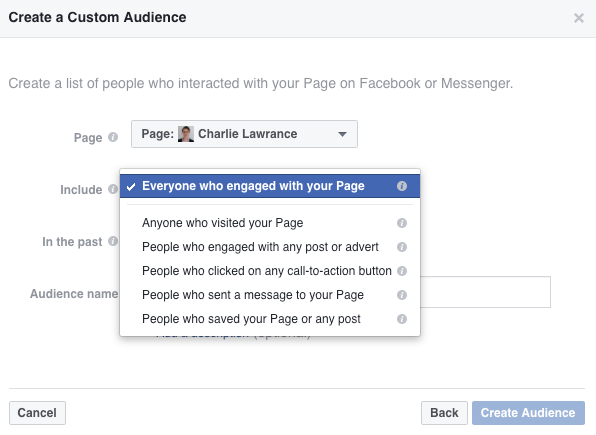596x435 pixels.
Task: Click the Back button
Action: (444, 413)
